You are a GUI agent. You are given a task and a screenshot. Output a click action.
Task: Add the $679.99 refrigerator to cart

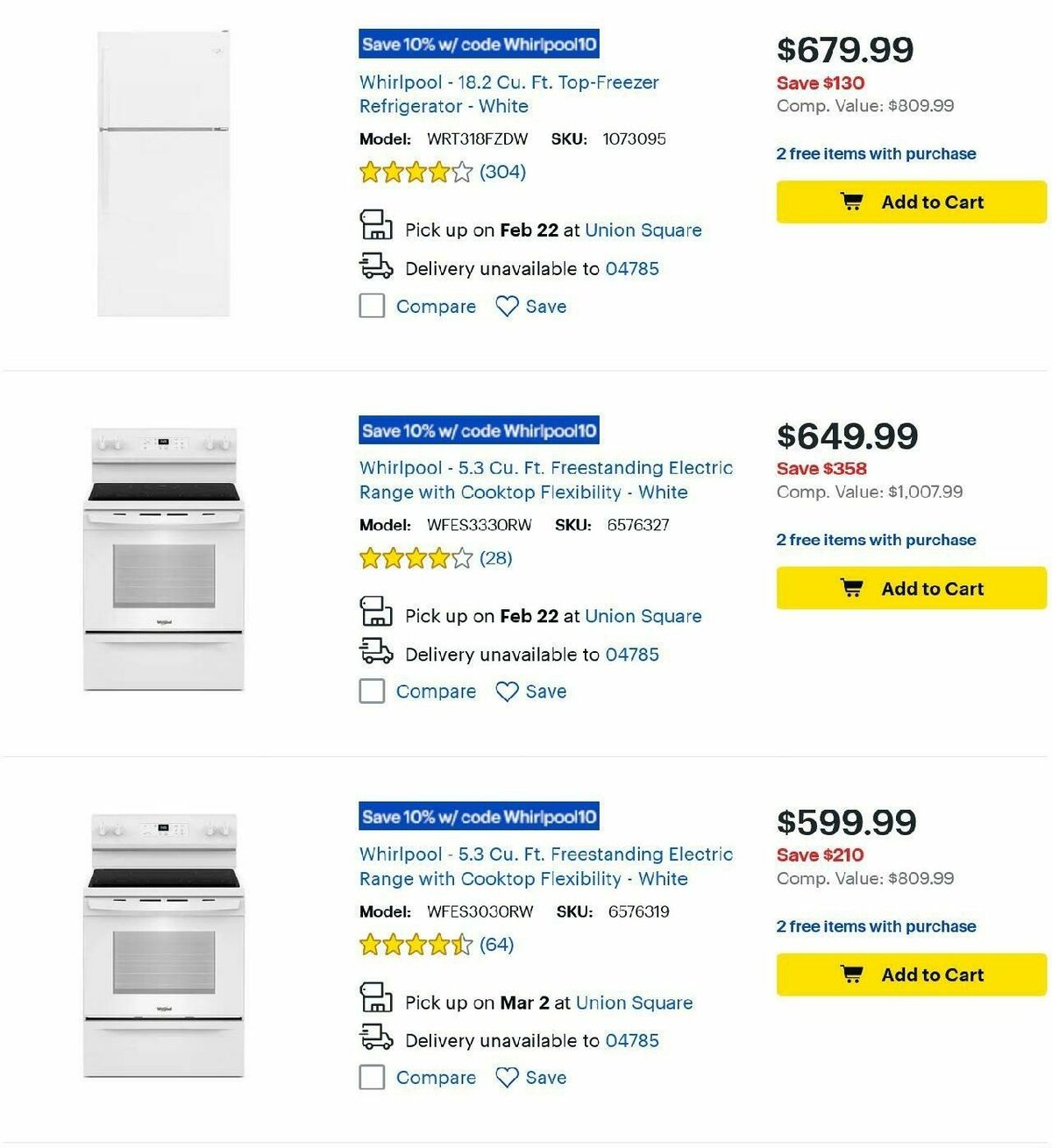tap(911, 202)
